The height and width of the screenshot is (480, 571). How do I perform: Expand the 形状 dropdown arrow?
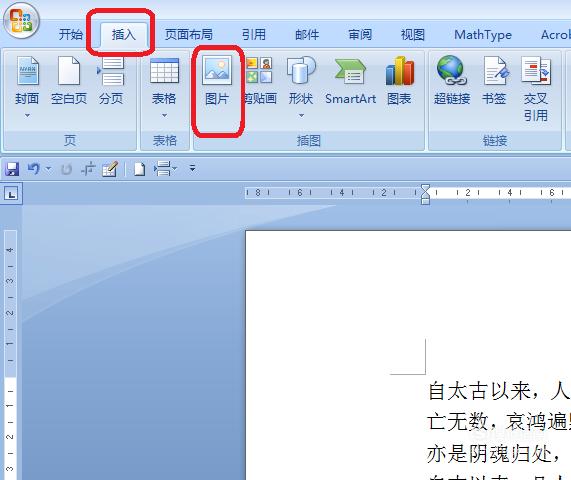click(x=301, y=115)
